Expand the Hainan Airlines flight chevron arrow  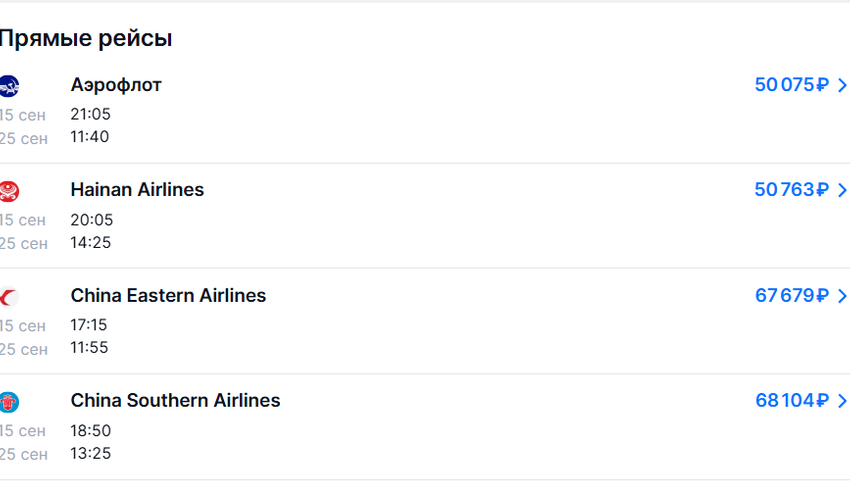click(842, 191)
